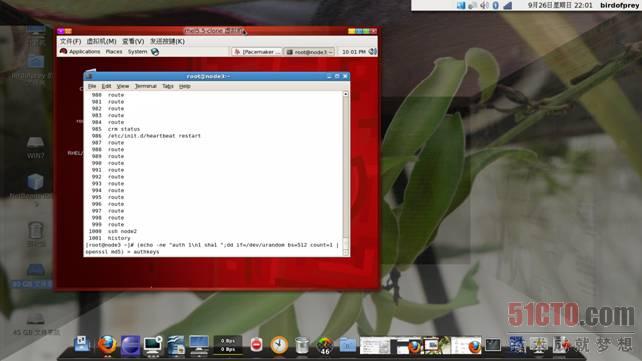
Task: Click the terminal vertical scrollbar track
Action: click(x=346, y=172)
